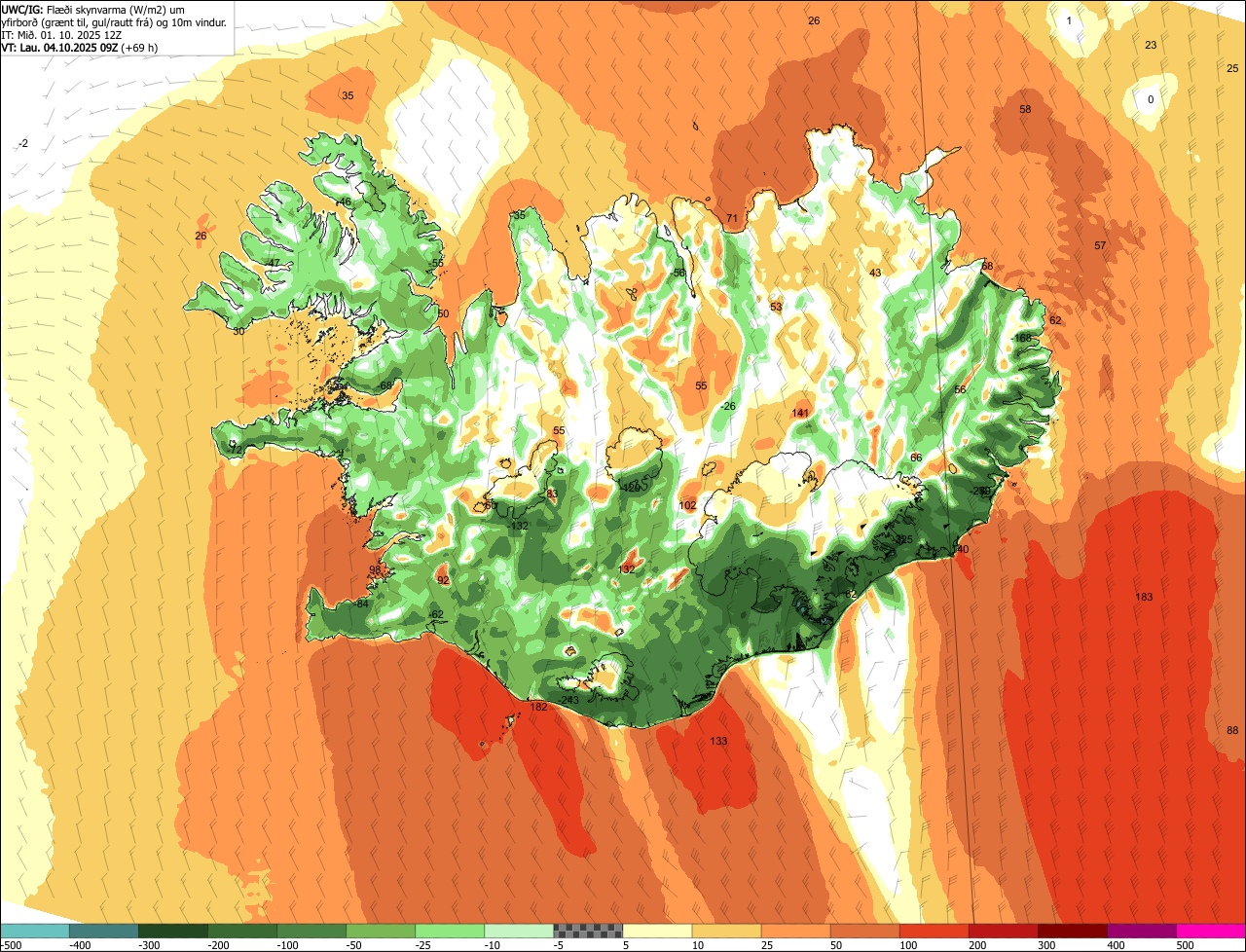Click the header line "yfirborð (grænt til, gul/rautt frá) og 10m vindur."

115,21
